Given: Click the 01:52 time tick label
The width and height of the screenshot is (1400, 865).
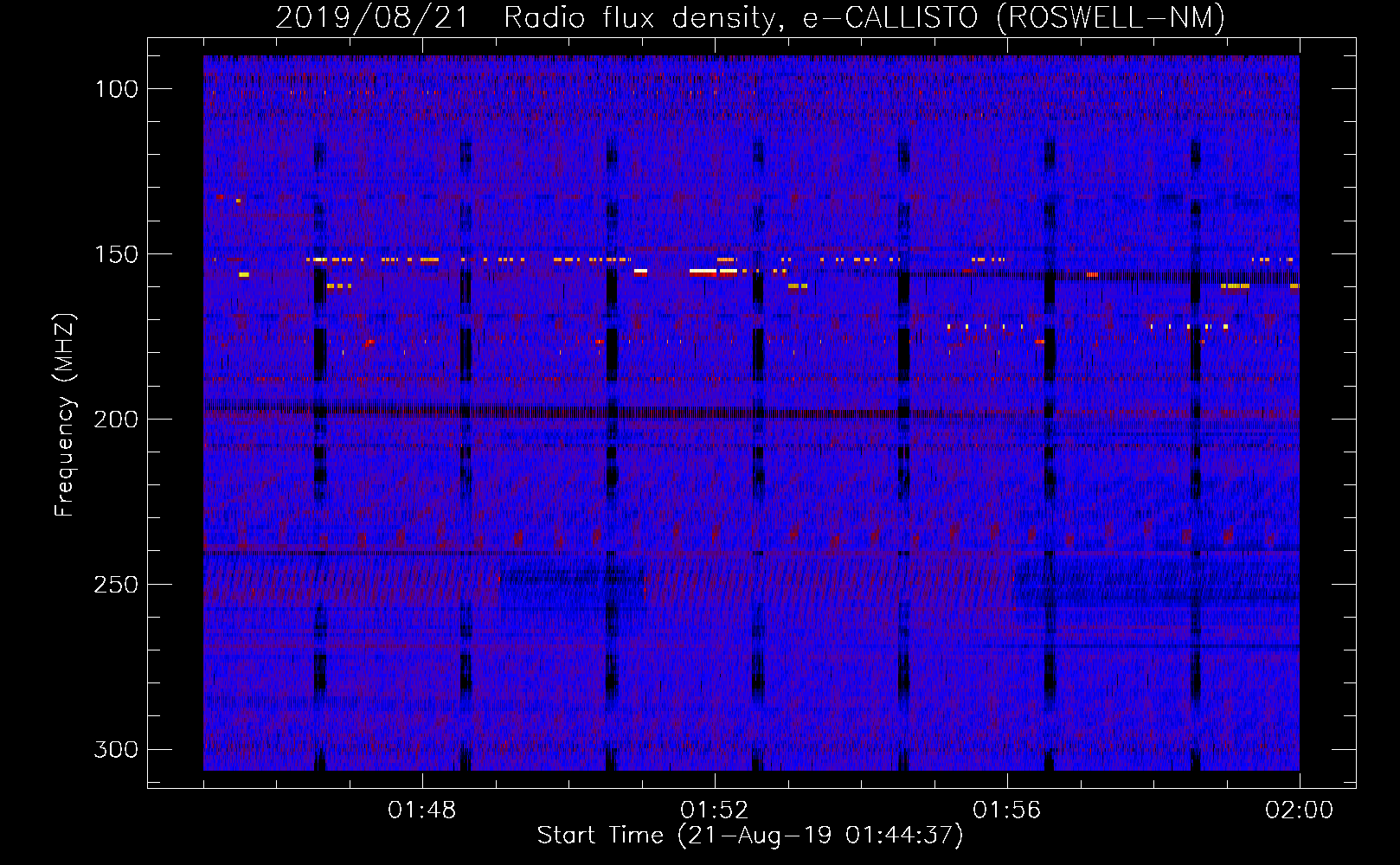Looking at the screenshot, I should tap(715, 811).
